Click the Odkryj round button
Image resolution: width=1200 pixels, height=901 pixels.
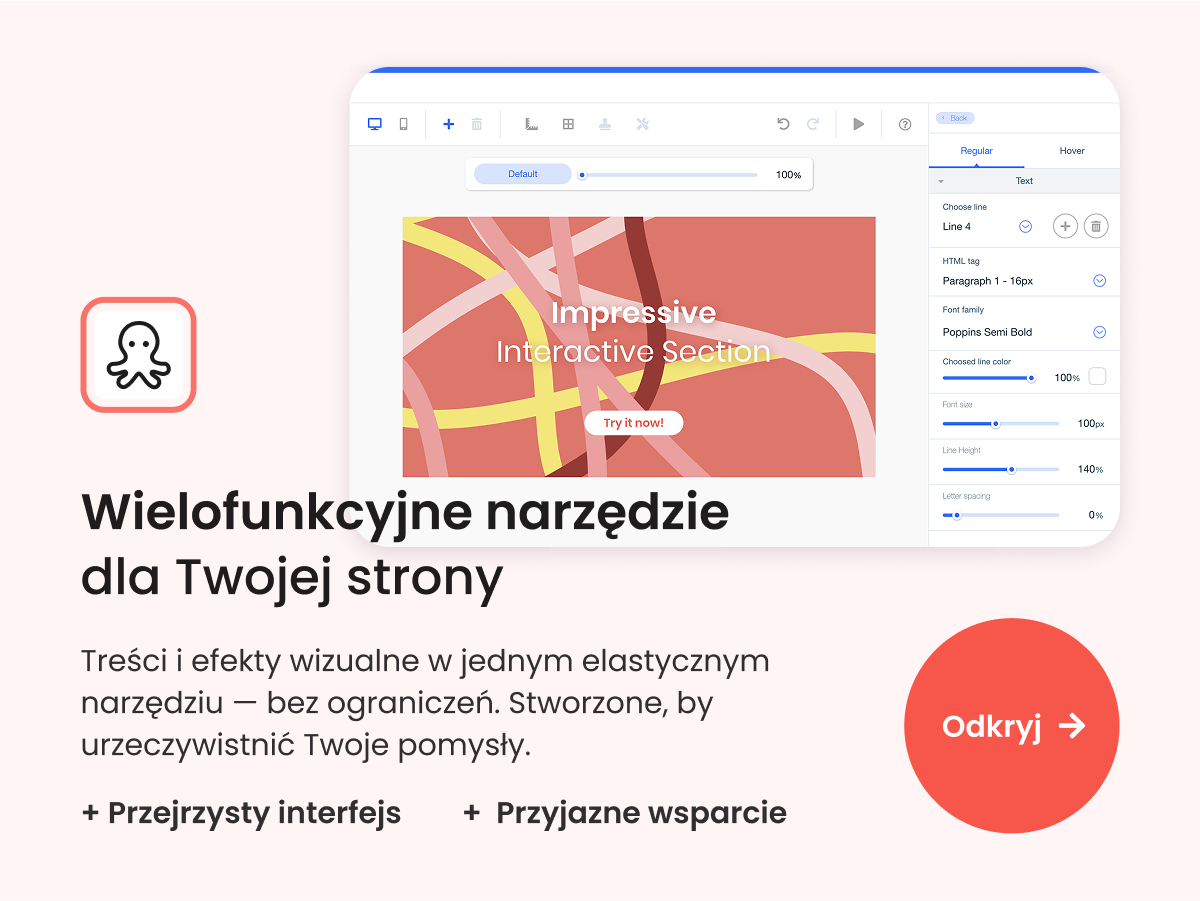(1012, 726)
